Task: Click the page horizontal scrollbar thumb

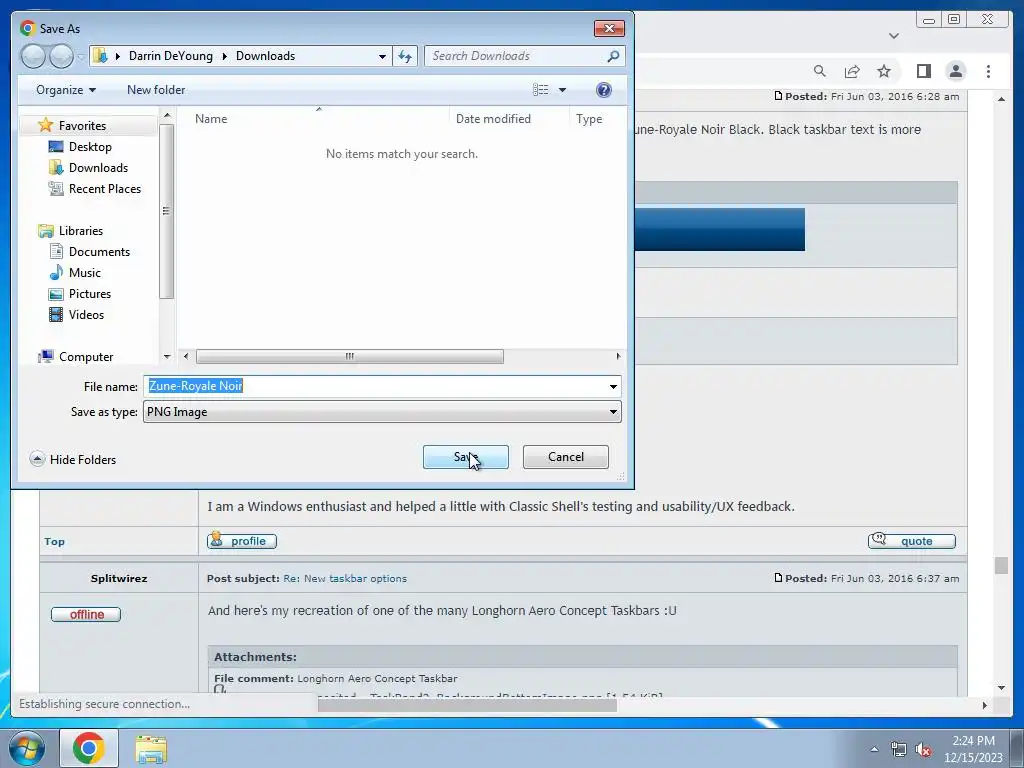Action: click(467, 705)
